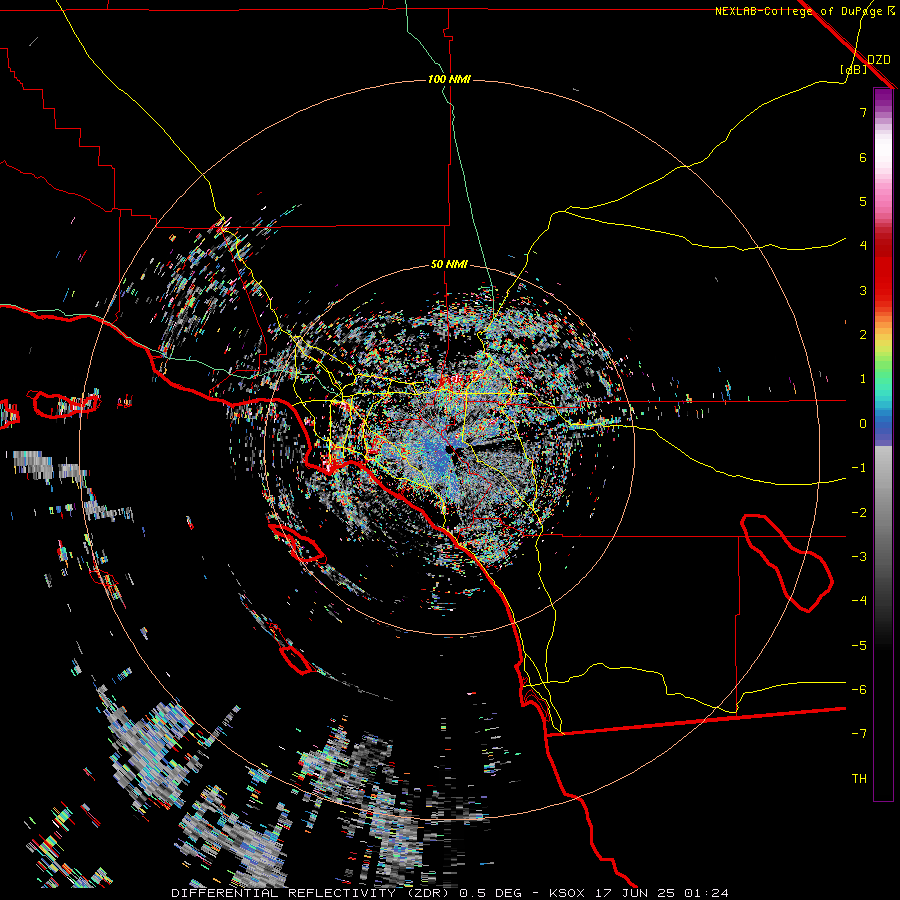The image size is (900, 900).
Task: Click the 2 value on the color scale
Action: click(x=863, y=335)
